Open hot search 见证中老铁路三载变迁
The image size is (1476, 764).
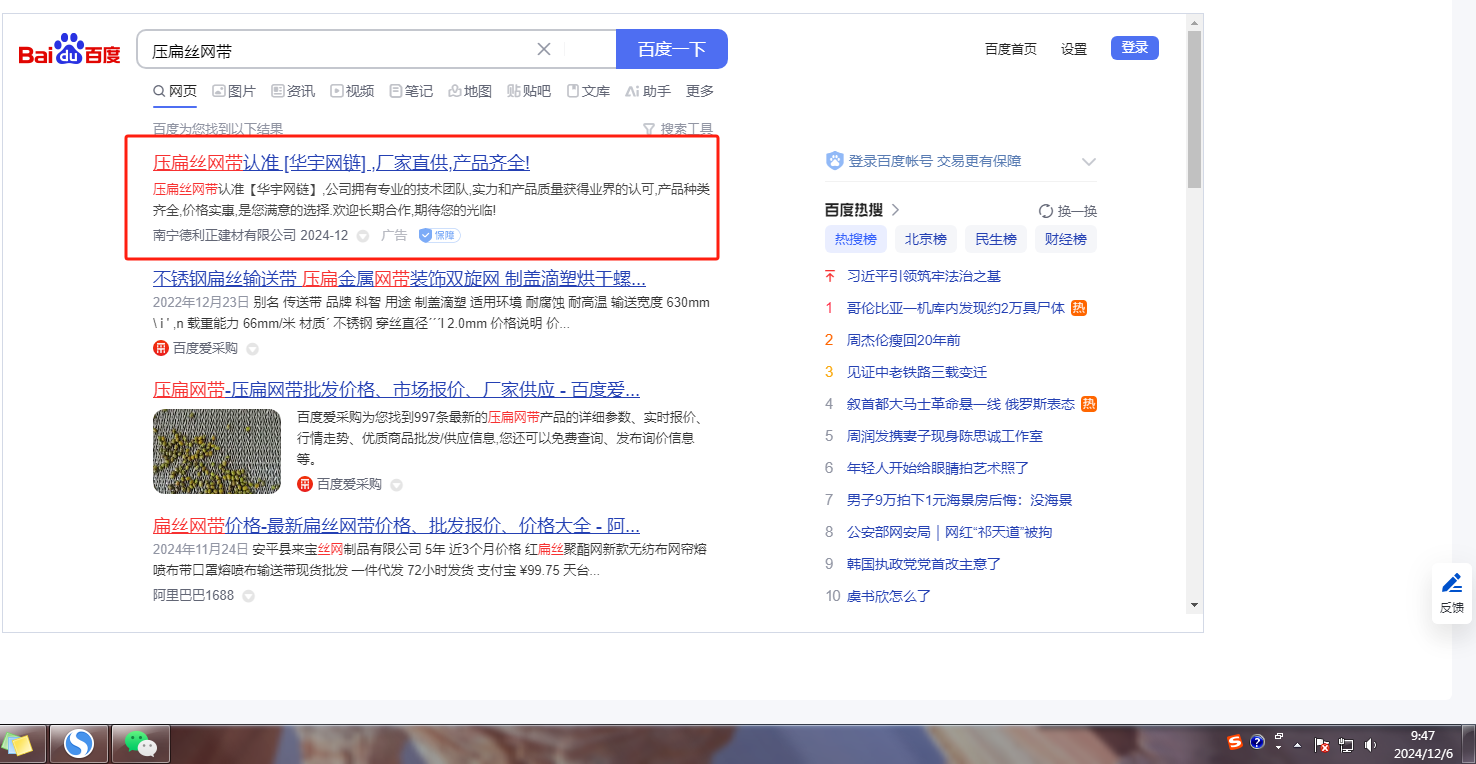pos(917,372)
